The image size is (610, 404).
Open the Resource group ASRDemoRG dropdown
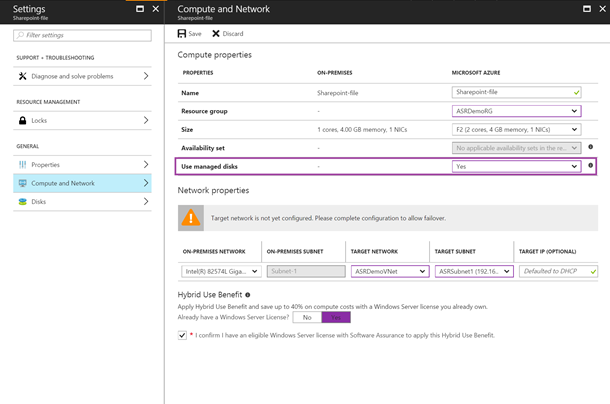click(517, 111)
